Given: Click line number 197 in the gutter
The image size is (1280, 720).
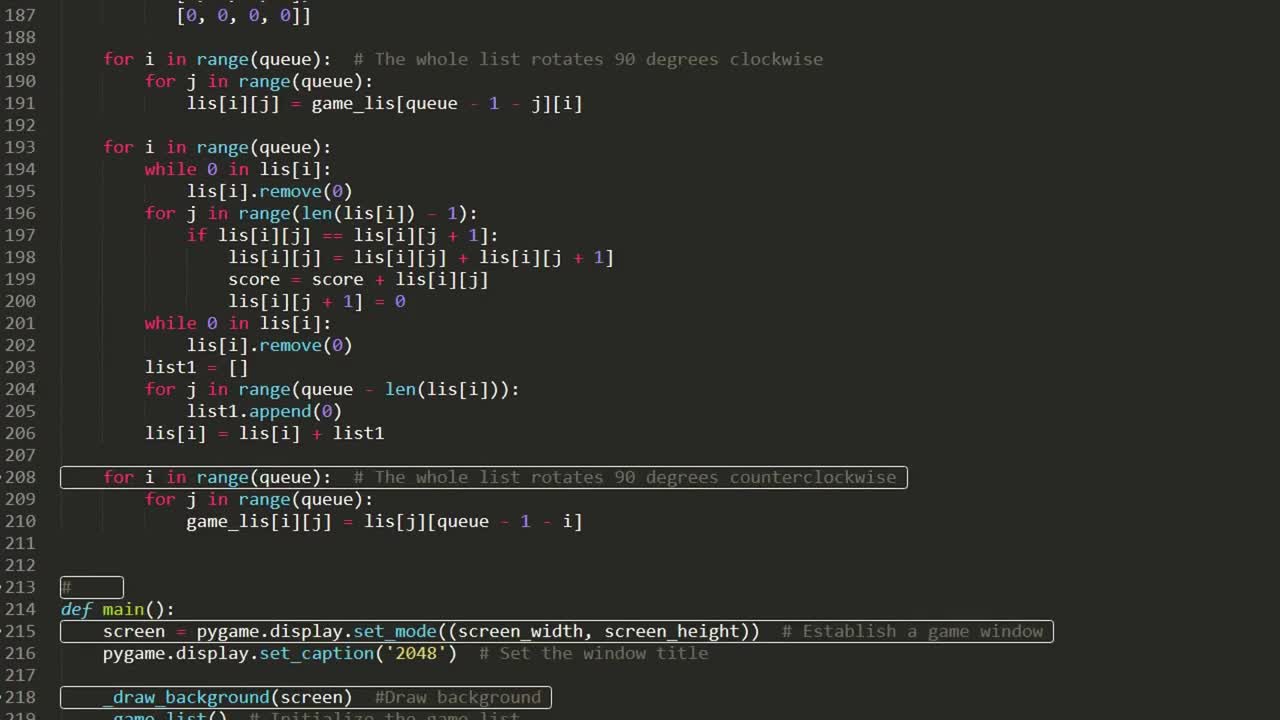Looking at the screenshot, I should click(20, 235).
